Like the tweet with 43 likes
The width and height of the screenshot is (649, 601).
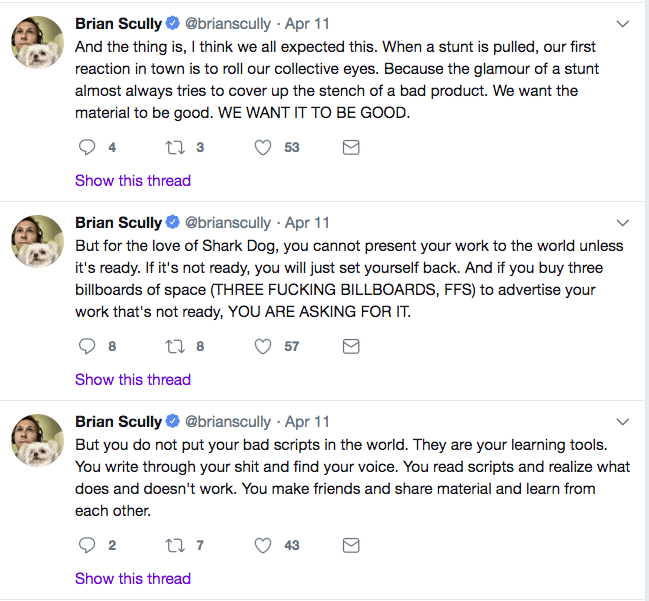point(263,546)
